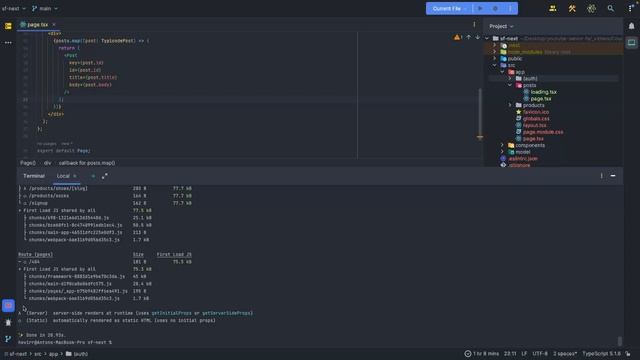Open .eslintrc.json in project tree

click(x=523, y=158)
